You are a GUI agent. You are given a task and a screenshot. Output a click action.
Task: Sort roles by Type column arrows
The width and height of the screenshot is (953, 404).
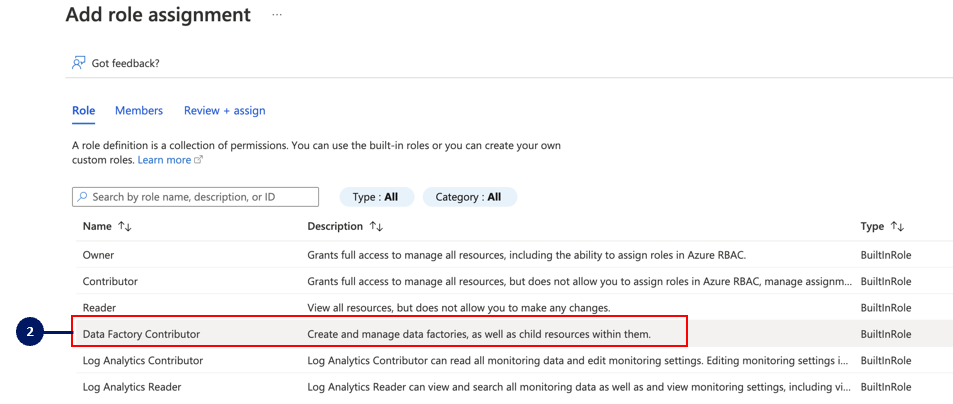897,227
